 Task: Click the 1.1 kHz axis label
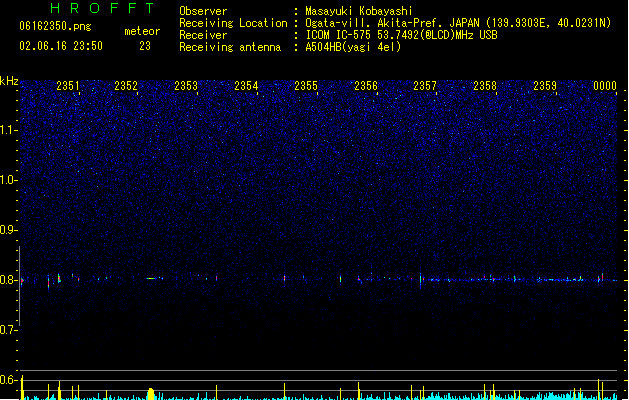coord(8,130)
